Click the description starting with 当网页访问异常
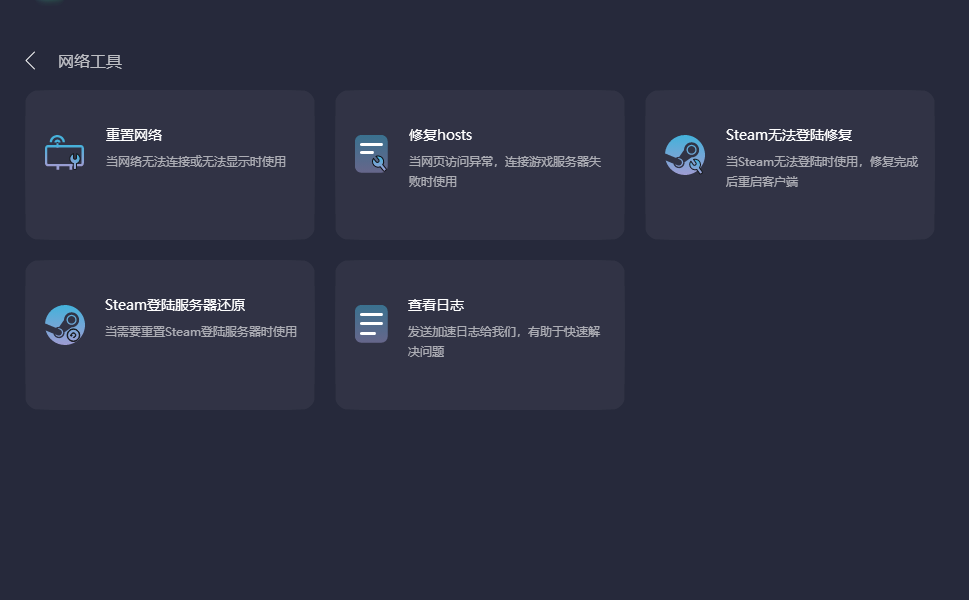Image resolution: width=969 pixels, height=600 pixels. pos(504,171)
